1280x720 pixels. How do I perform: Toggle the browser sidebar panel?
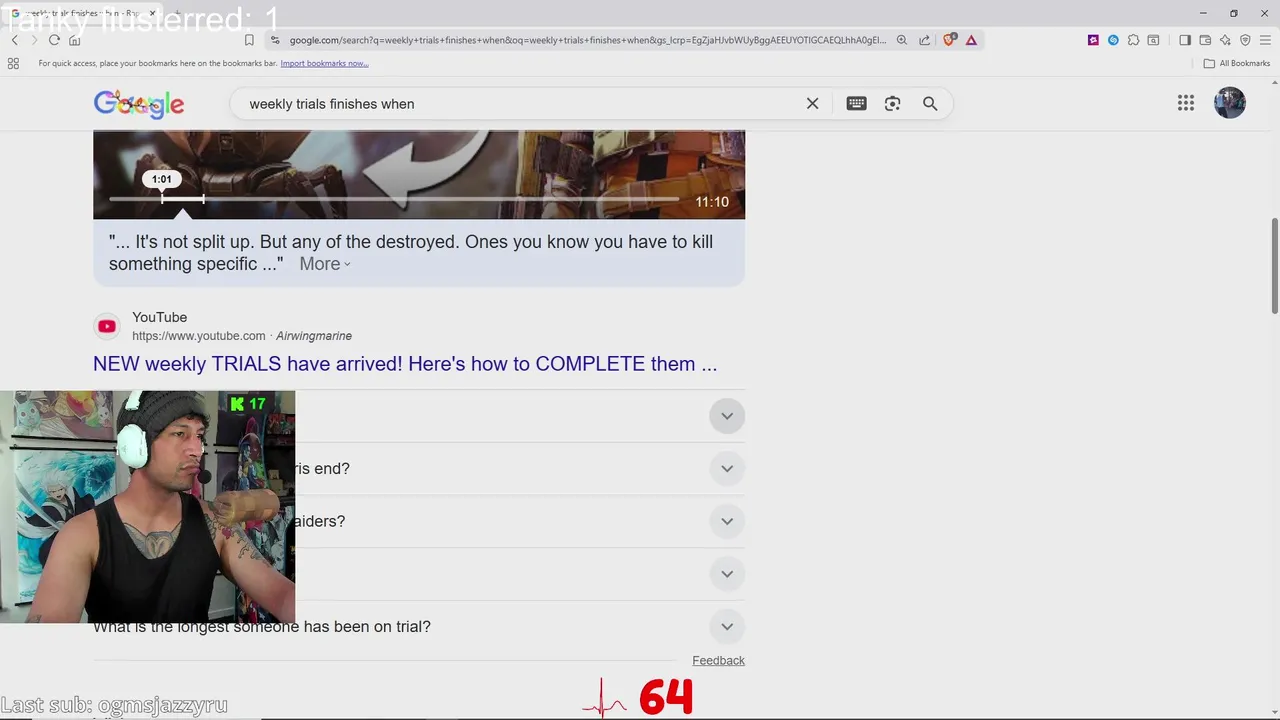(x=1185, y=40)
